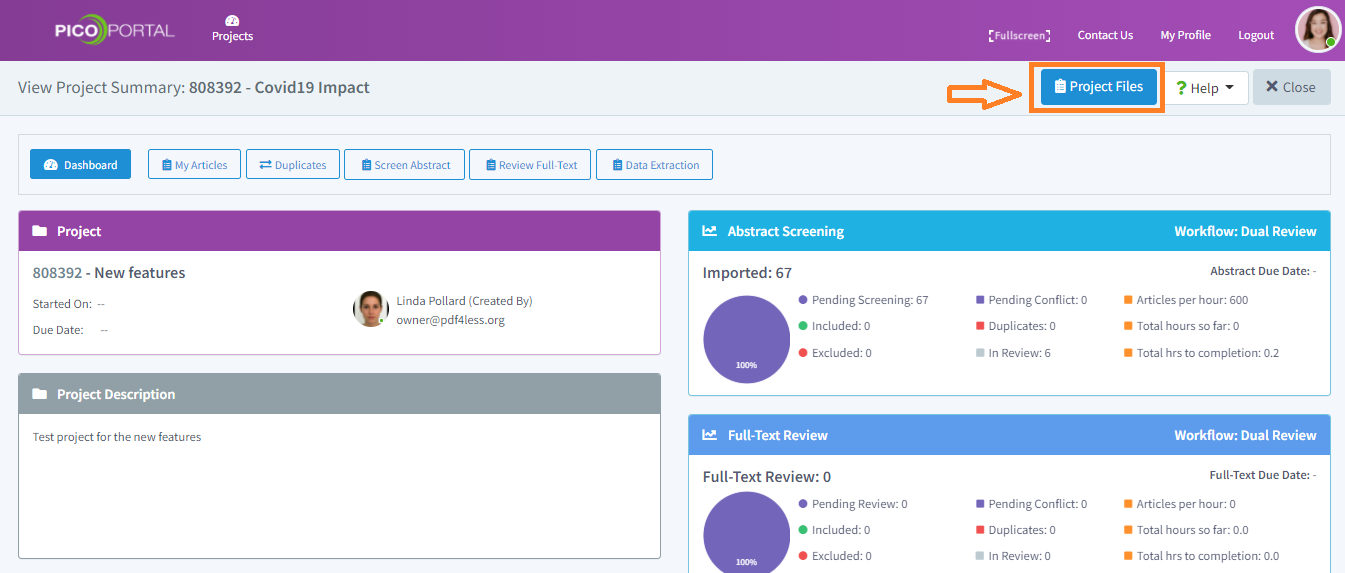Image resolution: width=1345 pixels, height=573 pixels.
Task: Enter Fullscreen mode
Action: point(1019,35)
